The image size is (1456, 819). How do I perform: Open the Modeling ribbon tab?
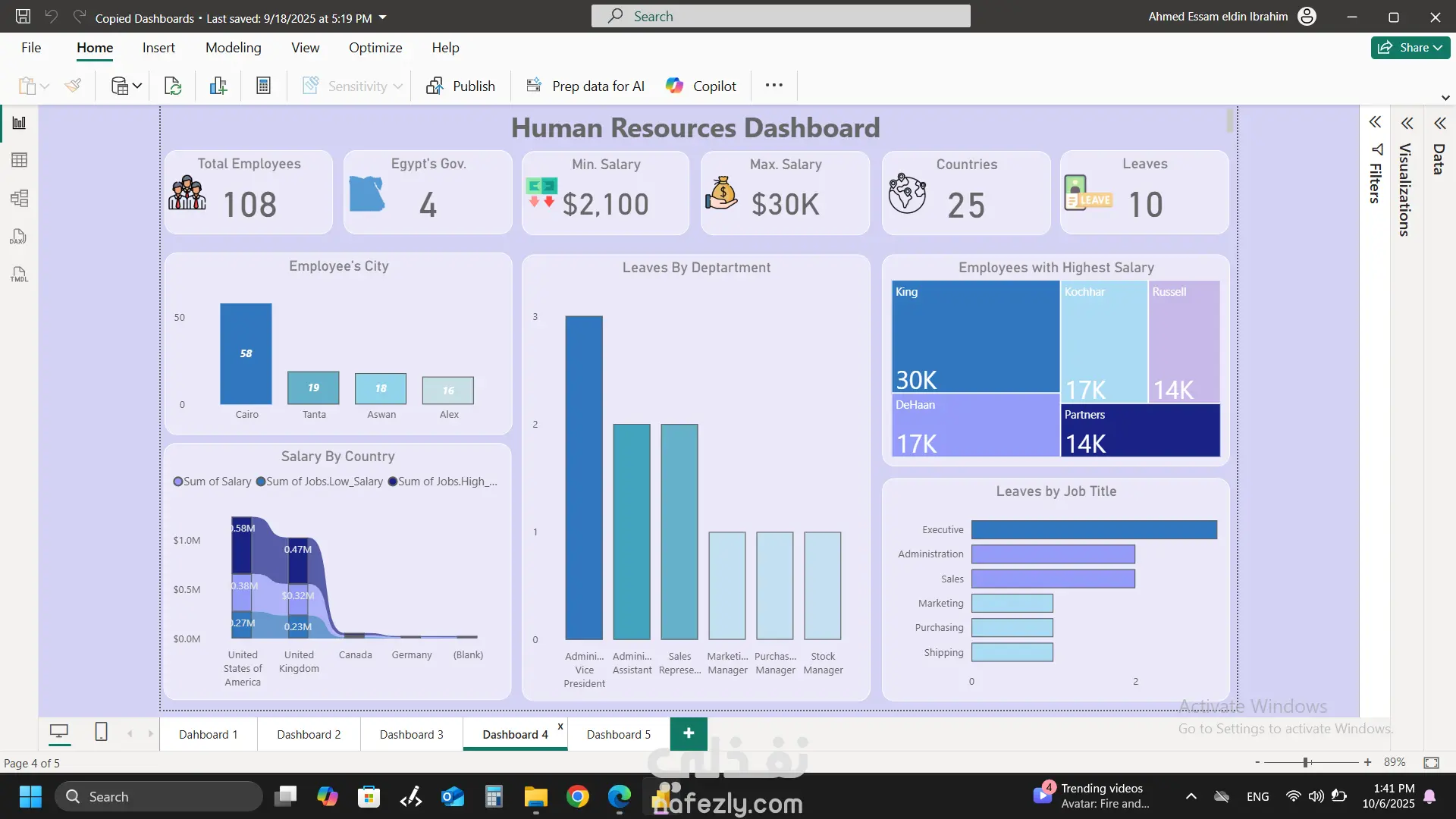coord(233,48)
